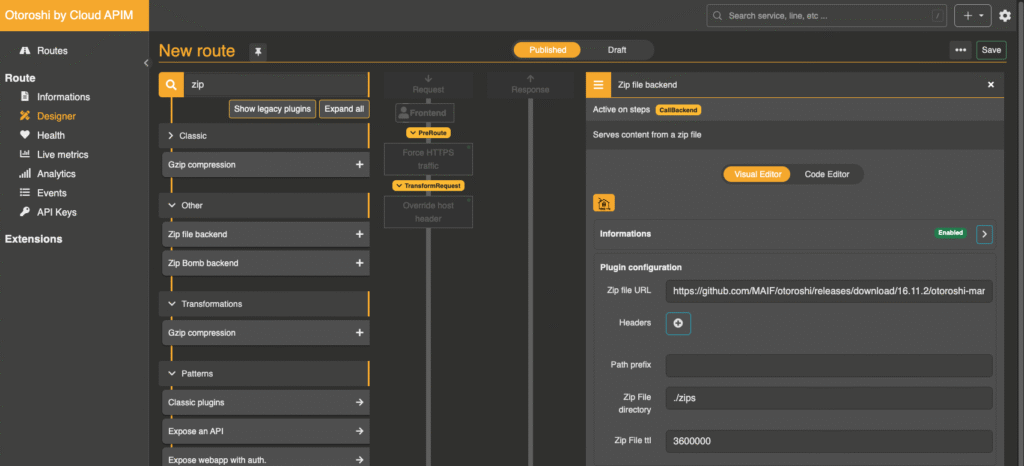
Task: Collapse the Other plugins category
Action: [172, 205]
